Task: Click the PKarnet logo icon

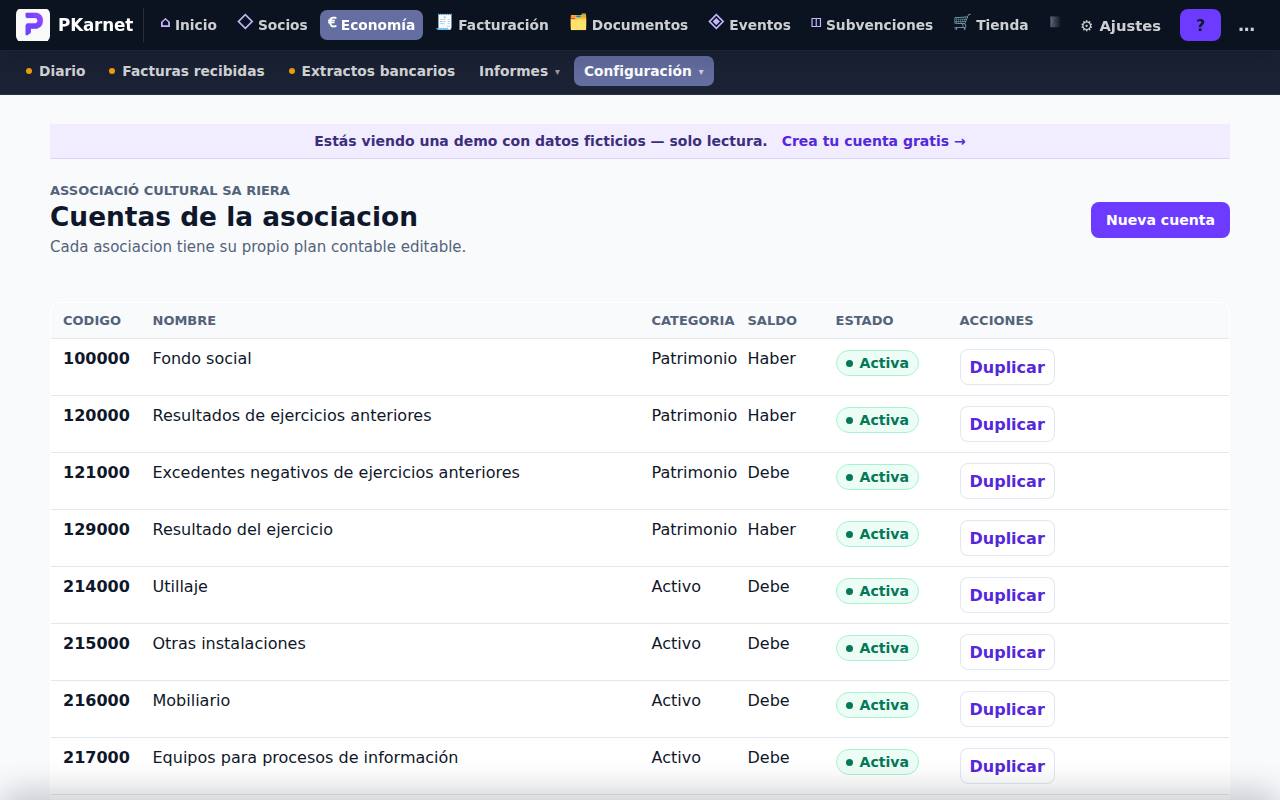Action: point(33,25)
